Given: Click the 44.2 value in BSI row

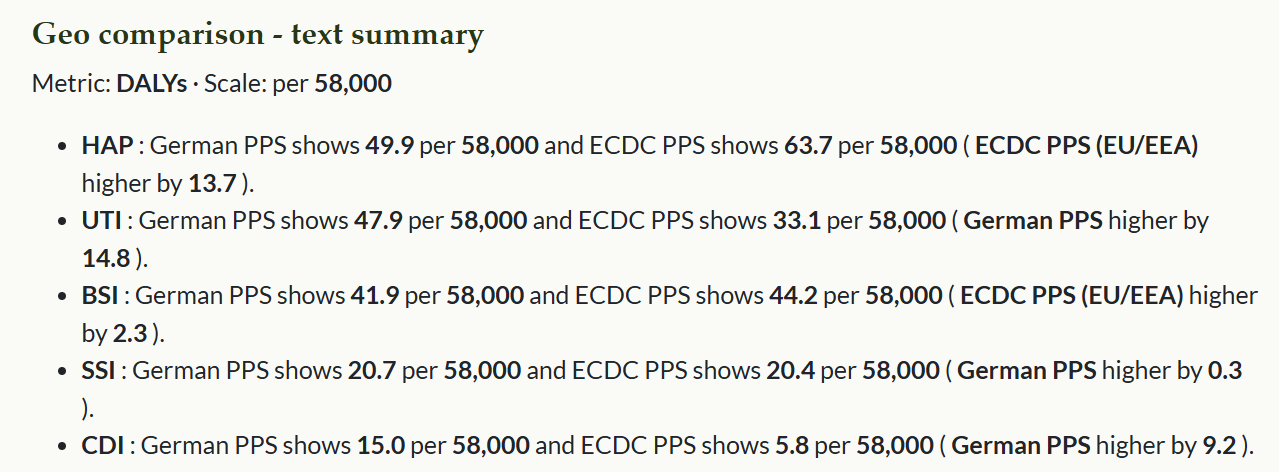Looking at the screenshot, I should (x=793, y=296).
